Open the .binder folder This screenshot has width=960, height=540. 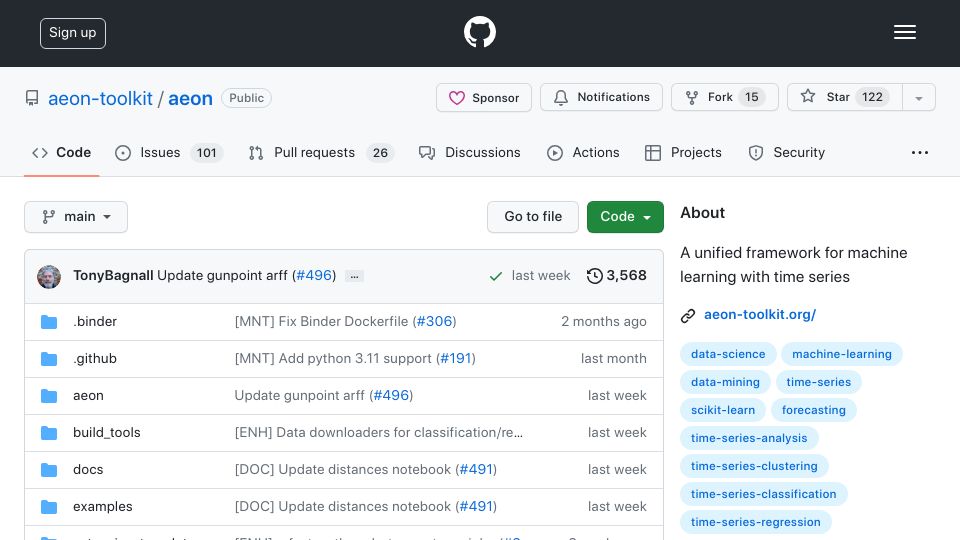coord(95,321)
